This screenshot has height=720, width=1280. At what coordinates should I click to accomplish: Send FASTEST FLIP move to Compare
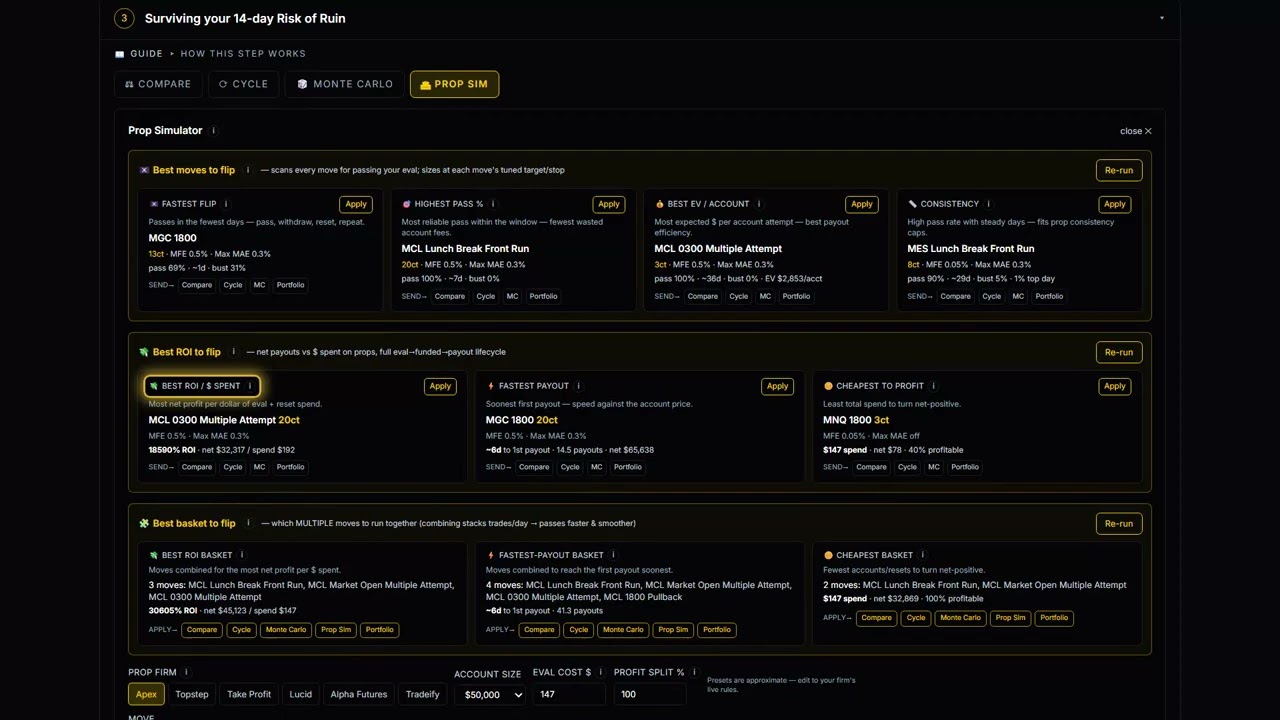coord(197,285)
